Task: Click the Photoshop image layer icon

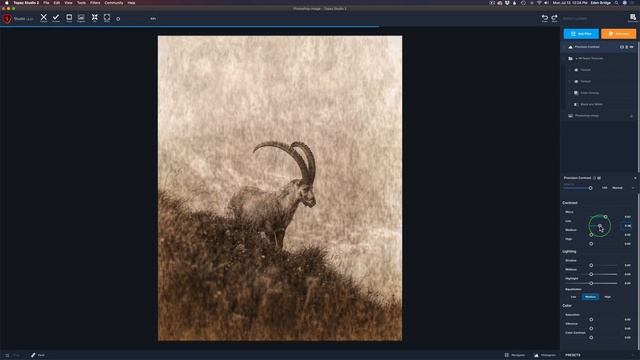Action: 570,116
